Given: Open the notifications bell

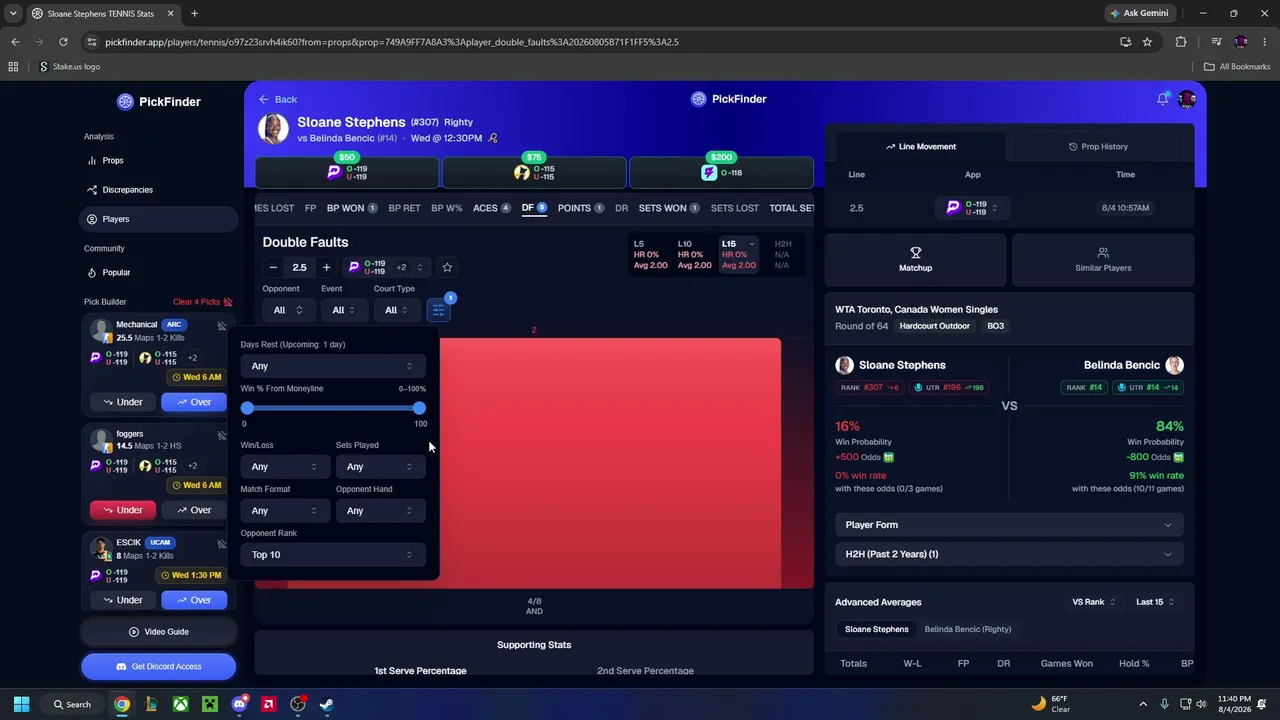Looking at the screenshot, I should (1162, 99).
